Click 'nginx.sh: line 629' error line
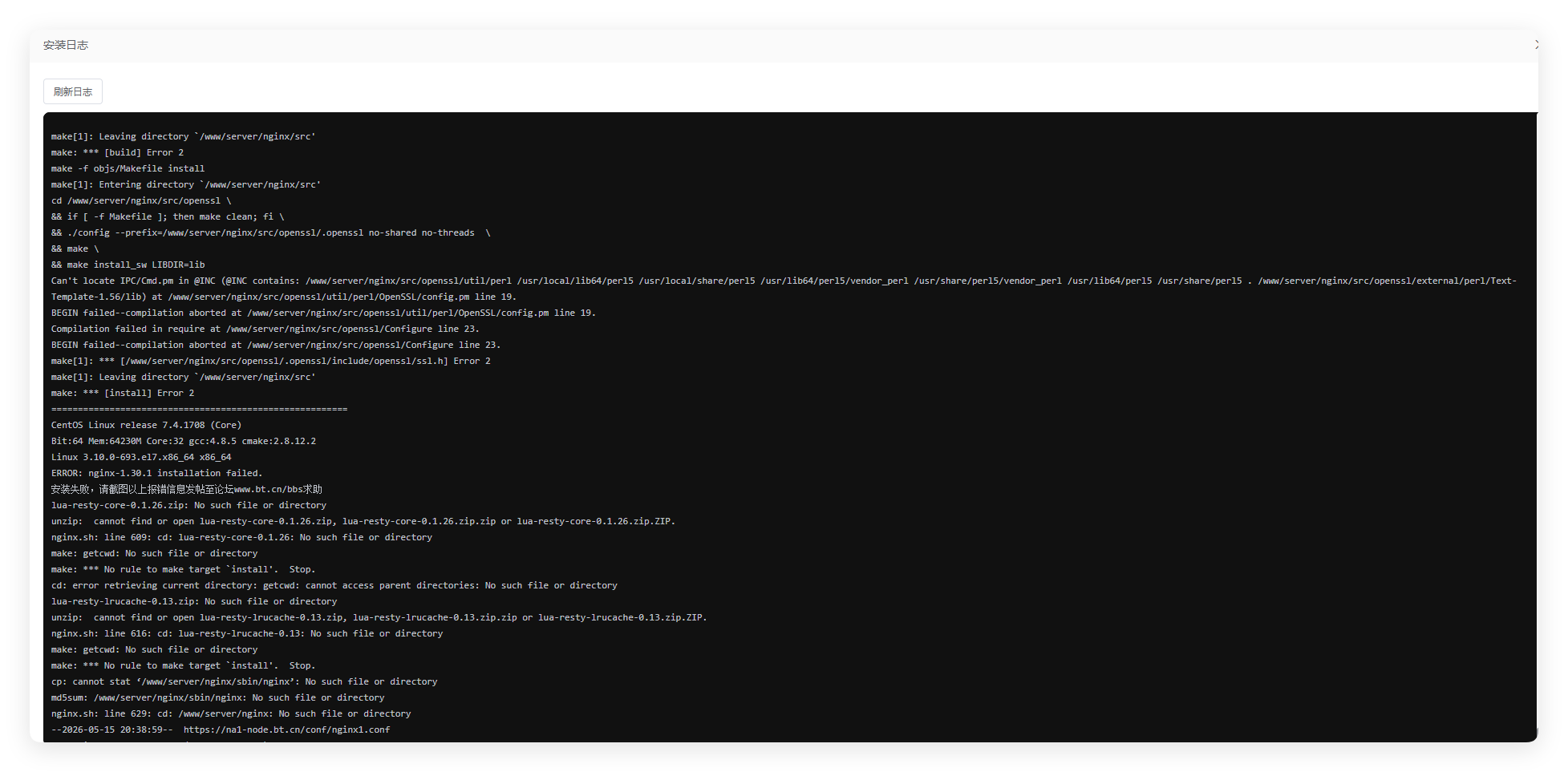1568x772 pixels. pyautogui.click(x=231, y=713)
